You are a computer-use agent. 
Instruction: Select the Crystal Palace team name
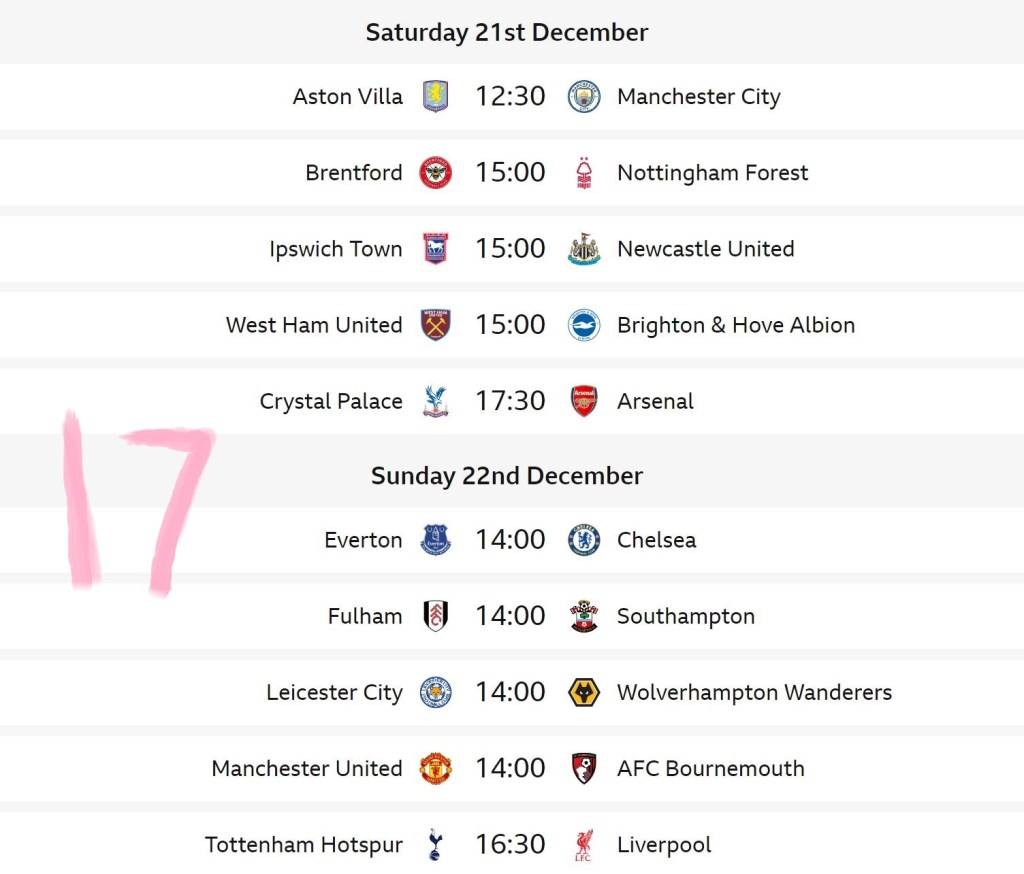[331, 401]
